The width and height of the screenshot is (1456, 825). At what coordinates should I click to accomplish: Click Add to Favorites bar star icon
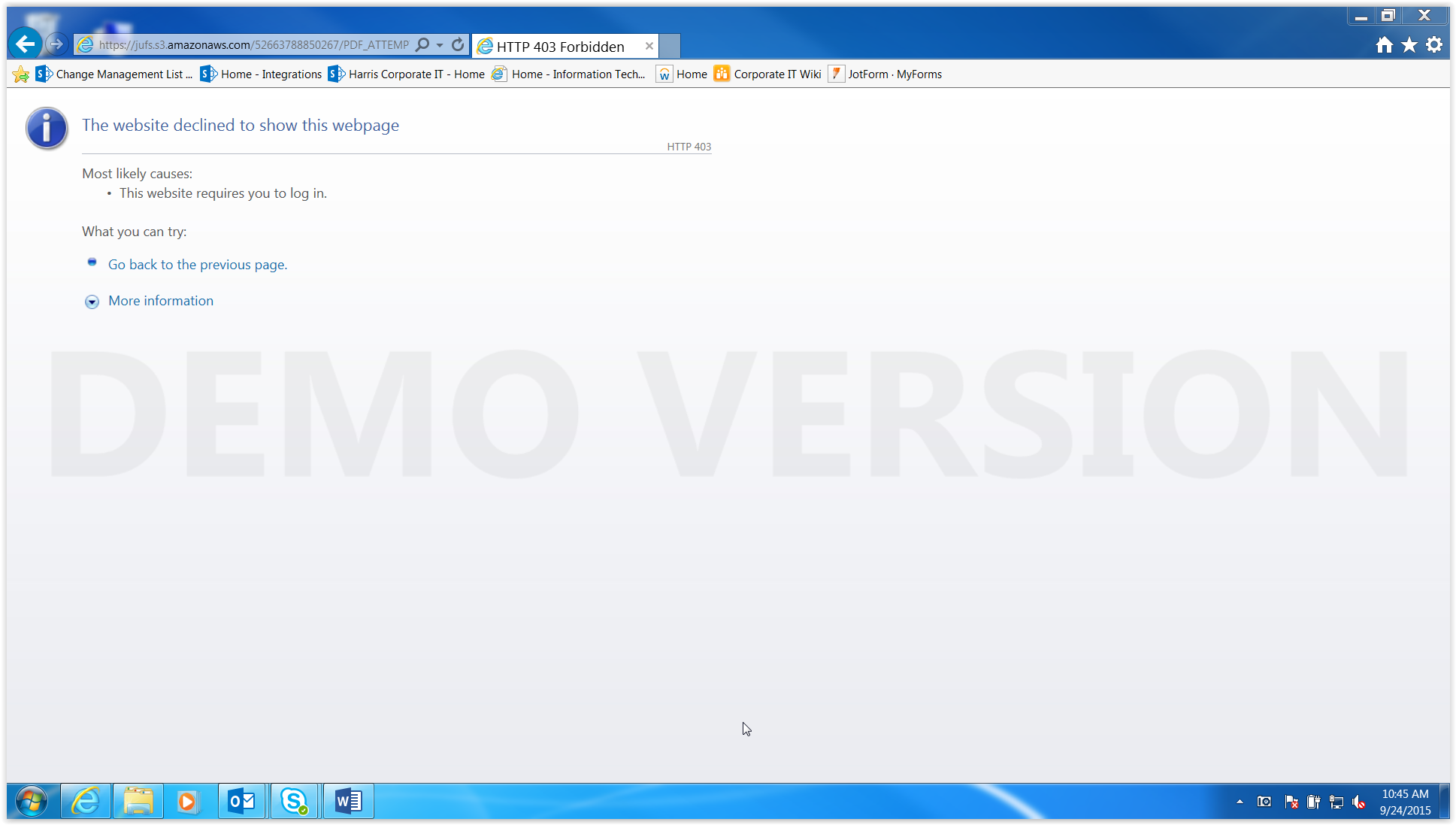click(21, 74)
